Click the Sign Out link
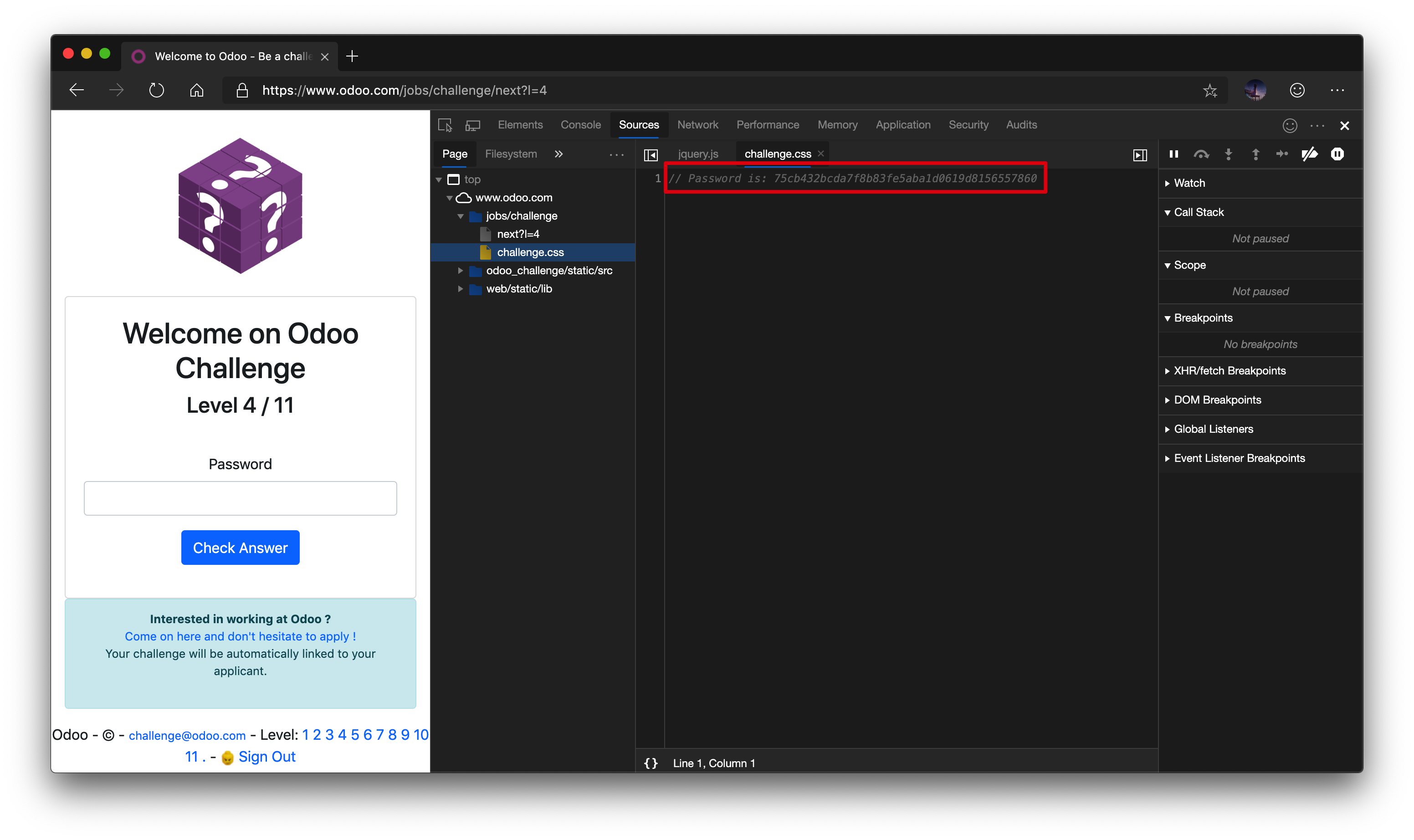The height and width of the screenshot is (840, 1414). point(266,757)
